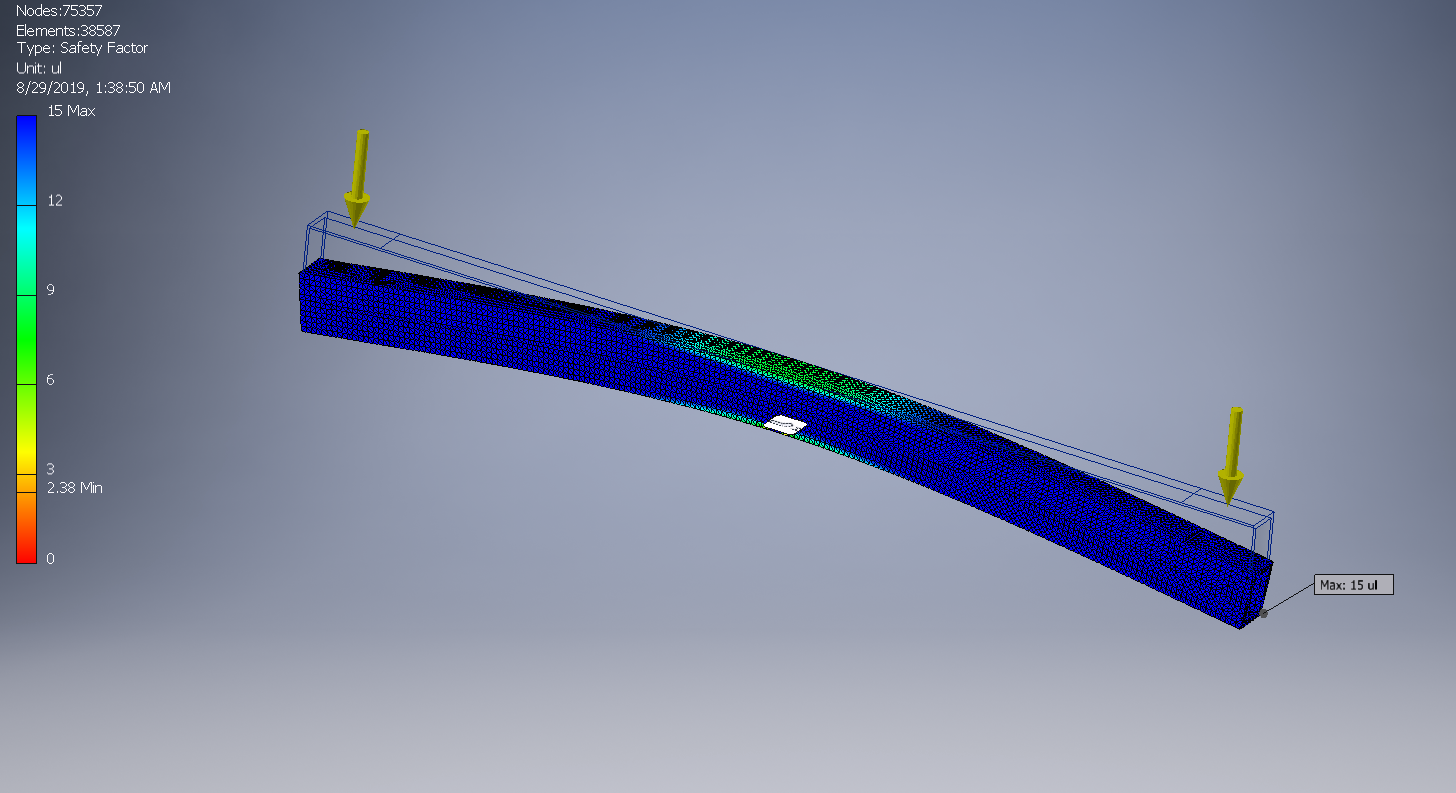Click the legend value '0'
Viewport: 1456px width, 793px height.
coord(51,558)
